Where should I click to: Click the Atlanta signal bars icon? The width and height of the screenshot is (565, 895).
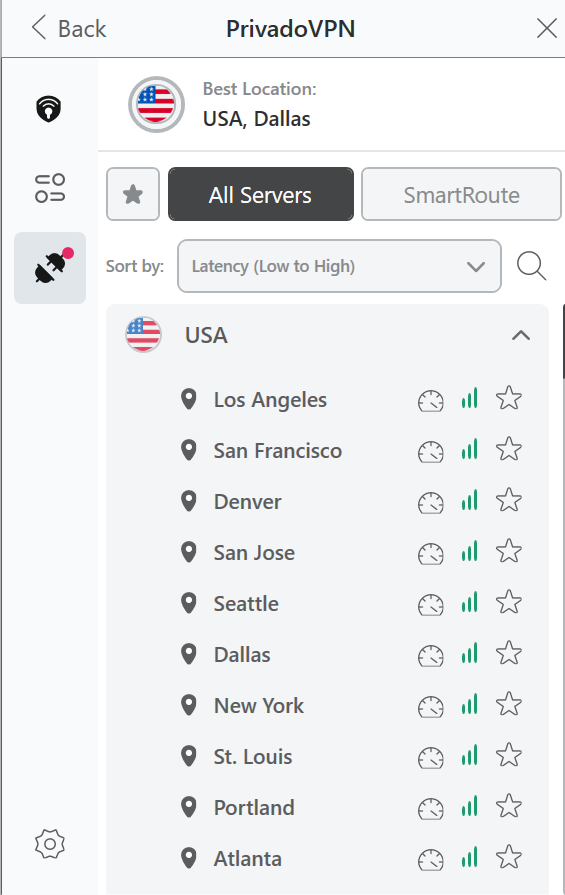point(469,857)
